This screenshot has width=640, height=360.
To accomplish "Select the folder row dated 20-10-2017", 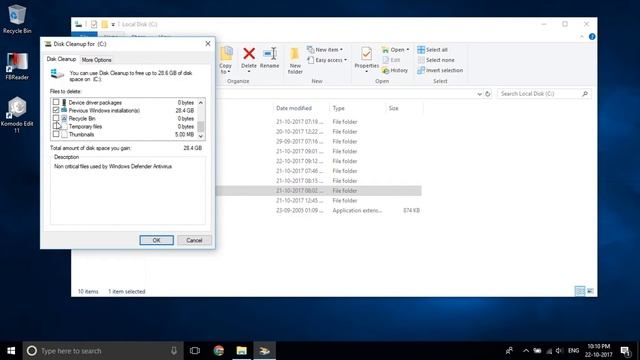I will [x=318, y=131].
